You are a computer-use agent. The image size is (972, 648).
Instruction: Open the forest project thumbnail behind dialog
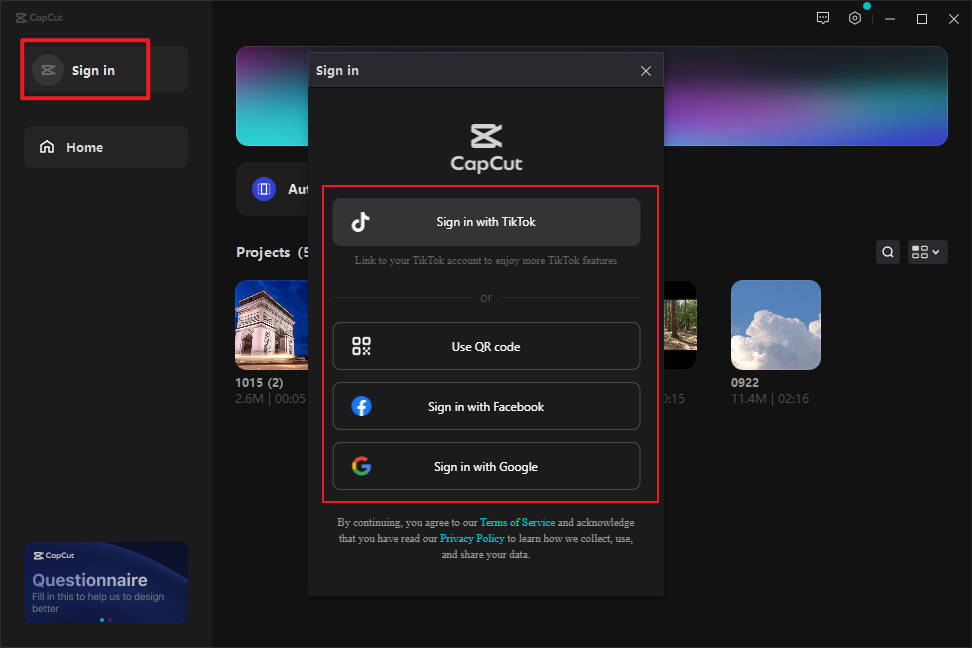(680, 325)
